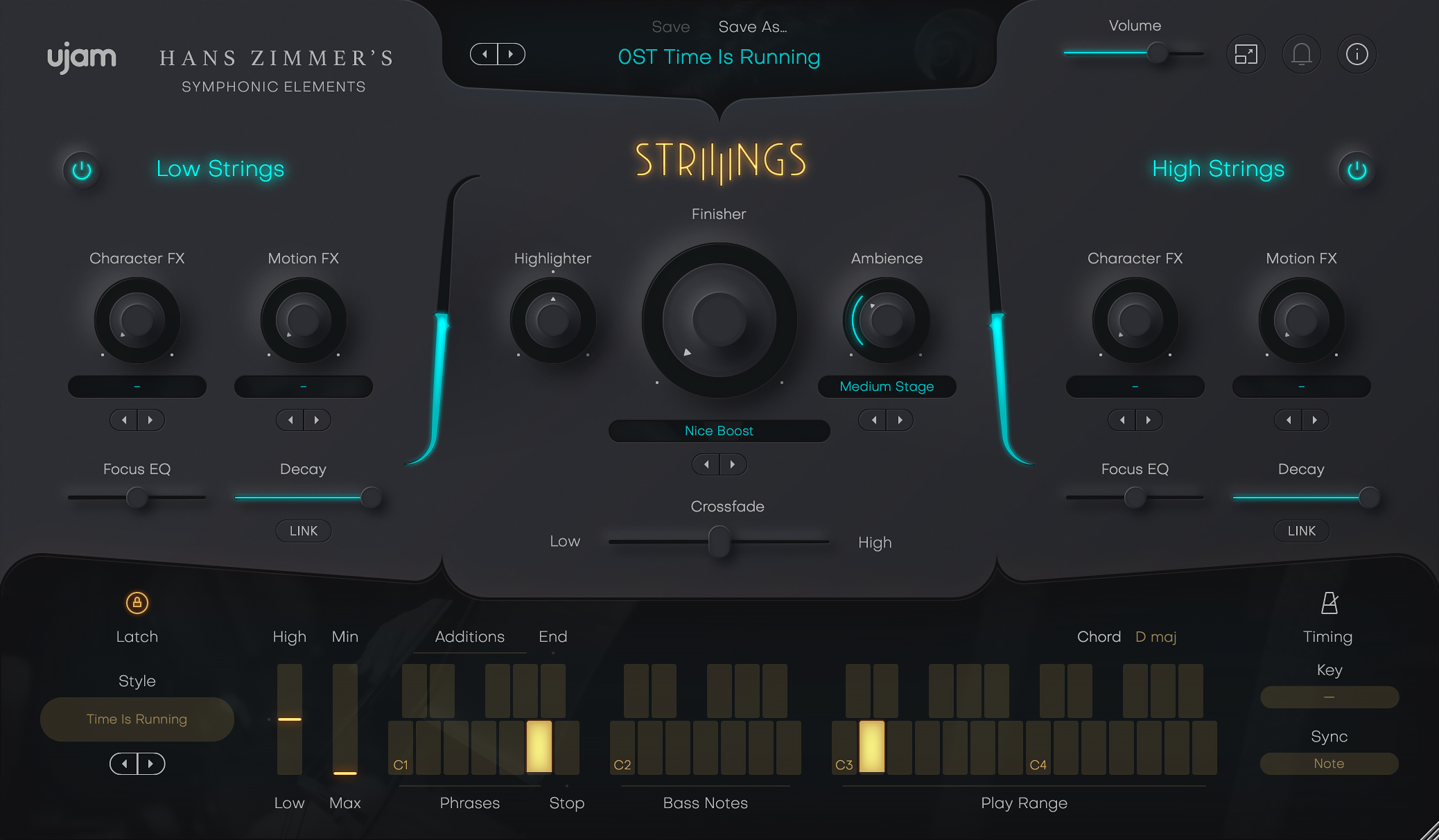Image resolution: width=1439 pixels, height=840 pixels.
Task: Click the ujam logo
Action: pyautogui.click(x=82, y=57)
